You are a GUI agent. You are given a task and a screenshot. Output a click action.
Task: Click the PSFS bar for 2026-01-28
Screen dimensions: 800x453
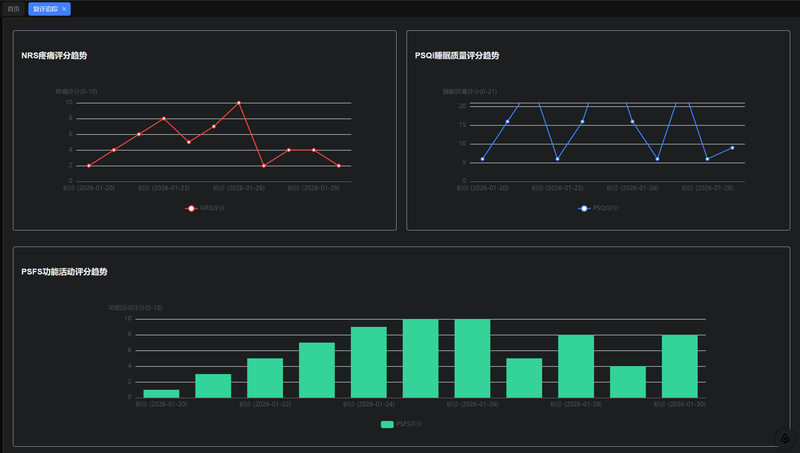pos(576,366)
